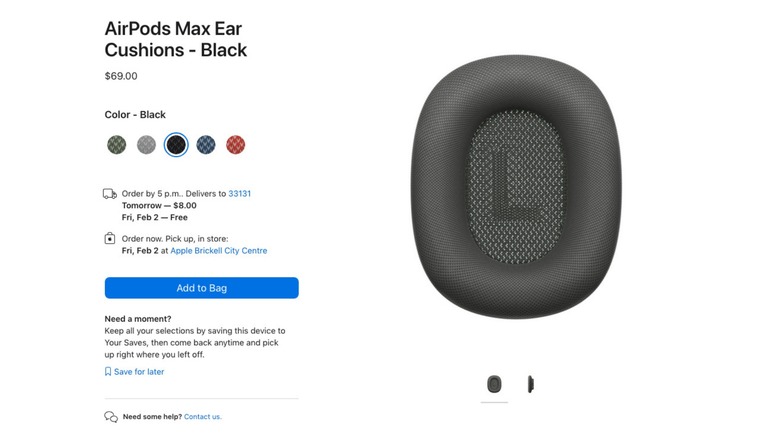Choose the red color swatch

point(235,145)
